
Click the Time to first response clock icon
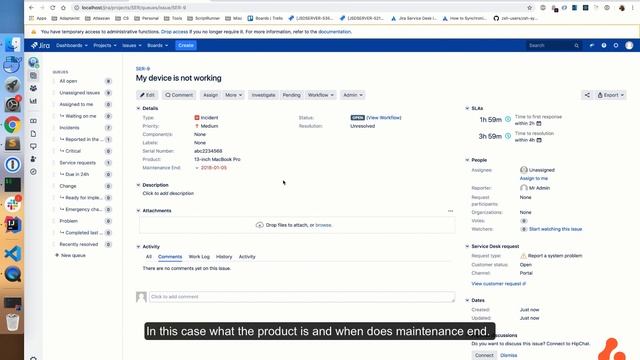pos(508,119)
